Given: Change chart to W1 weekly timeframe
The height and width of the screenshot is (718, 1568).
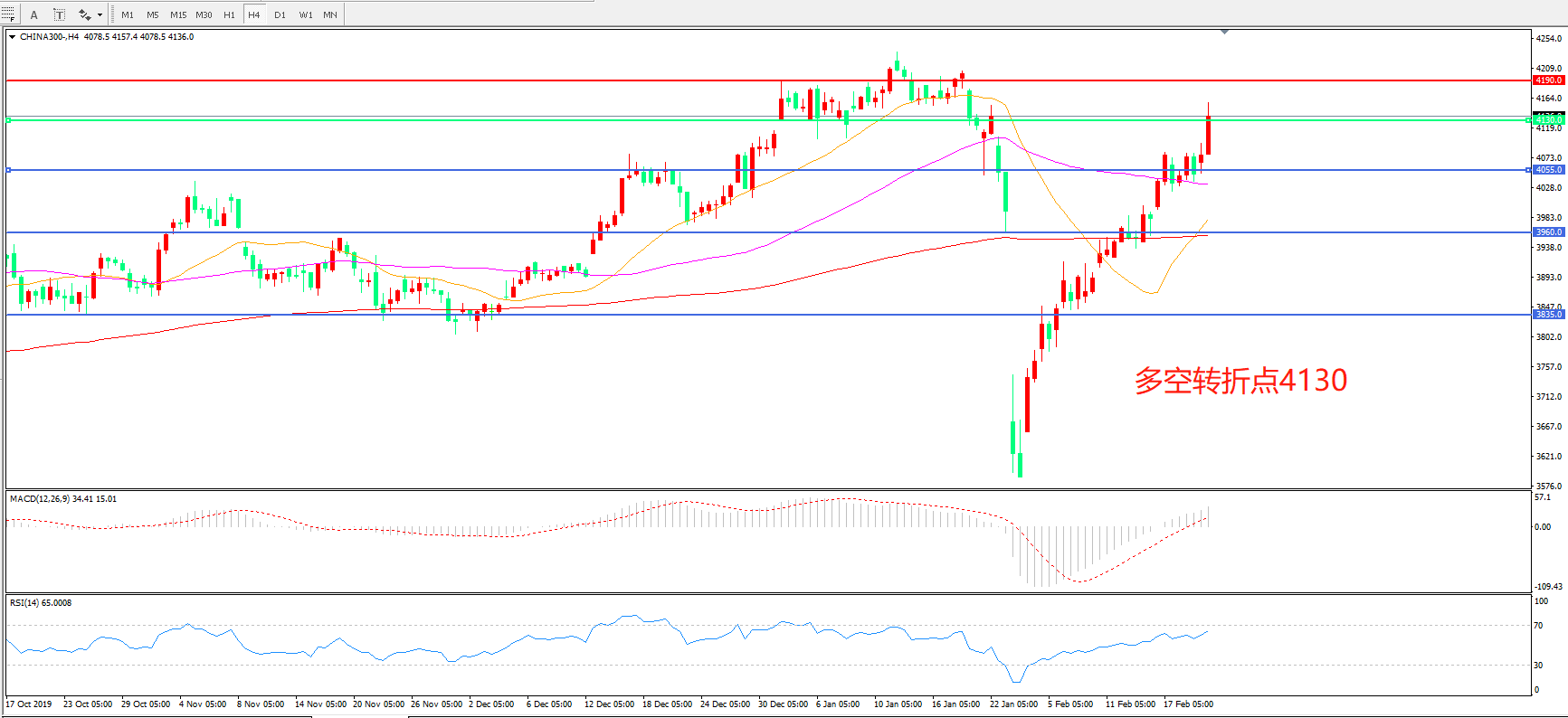Looking at the screenshot, I should (x=306, y=14).
